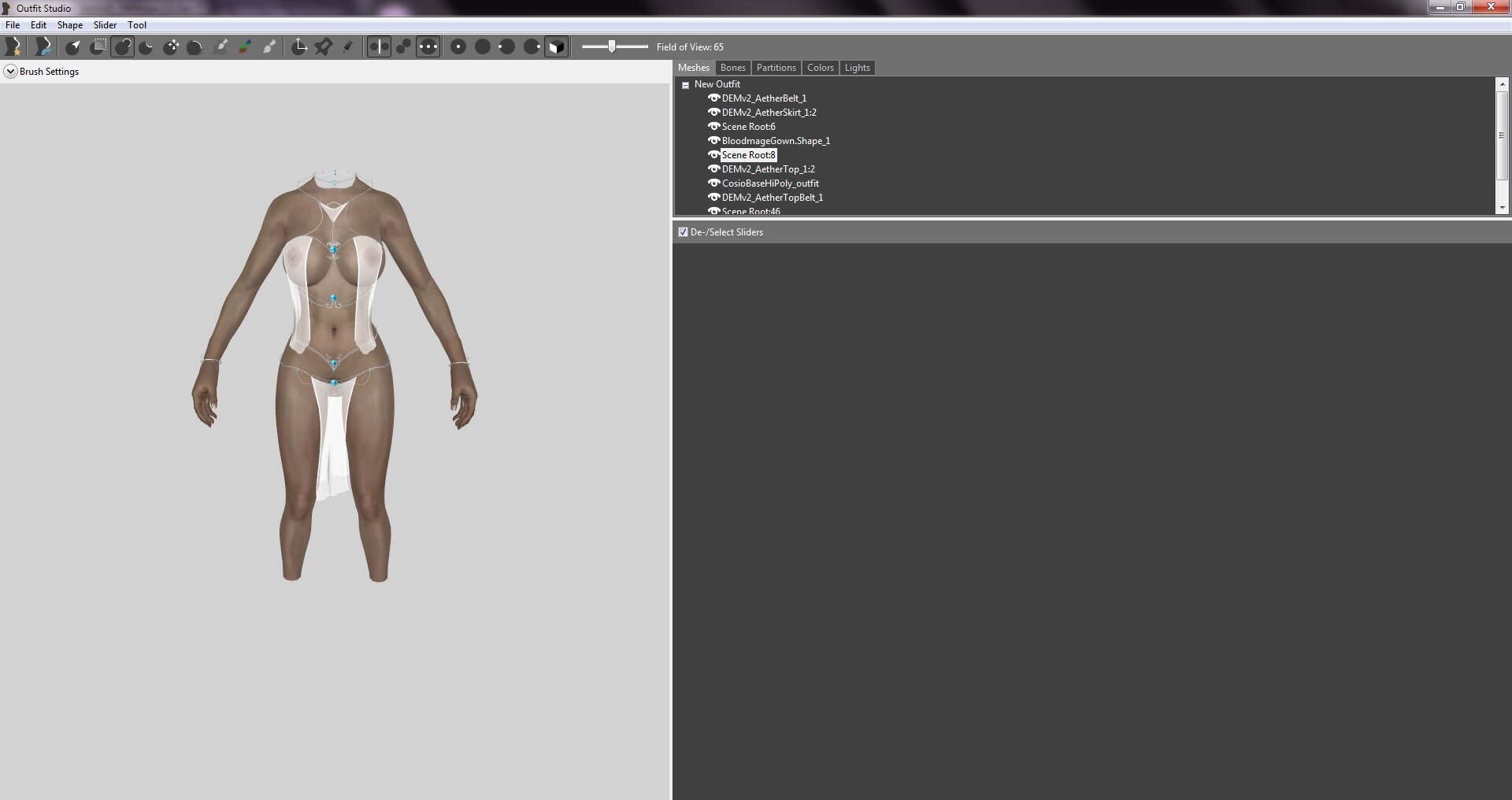Select the Mask brush tool
This screenshot has height=800, width=1512.
98,47
